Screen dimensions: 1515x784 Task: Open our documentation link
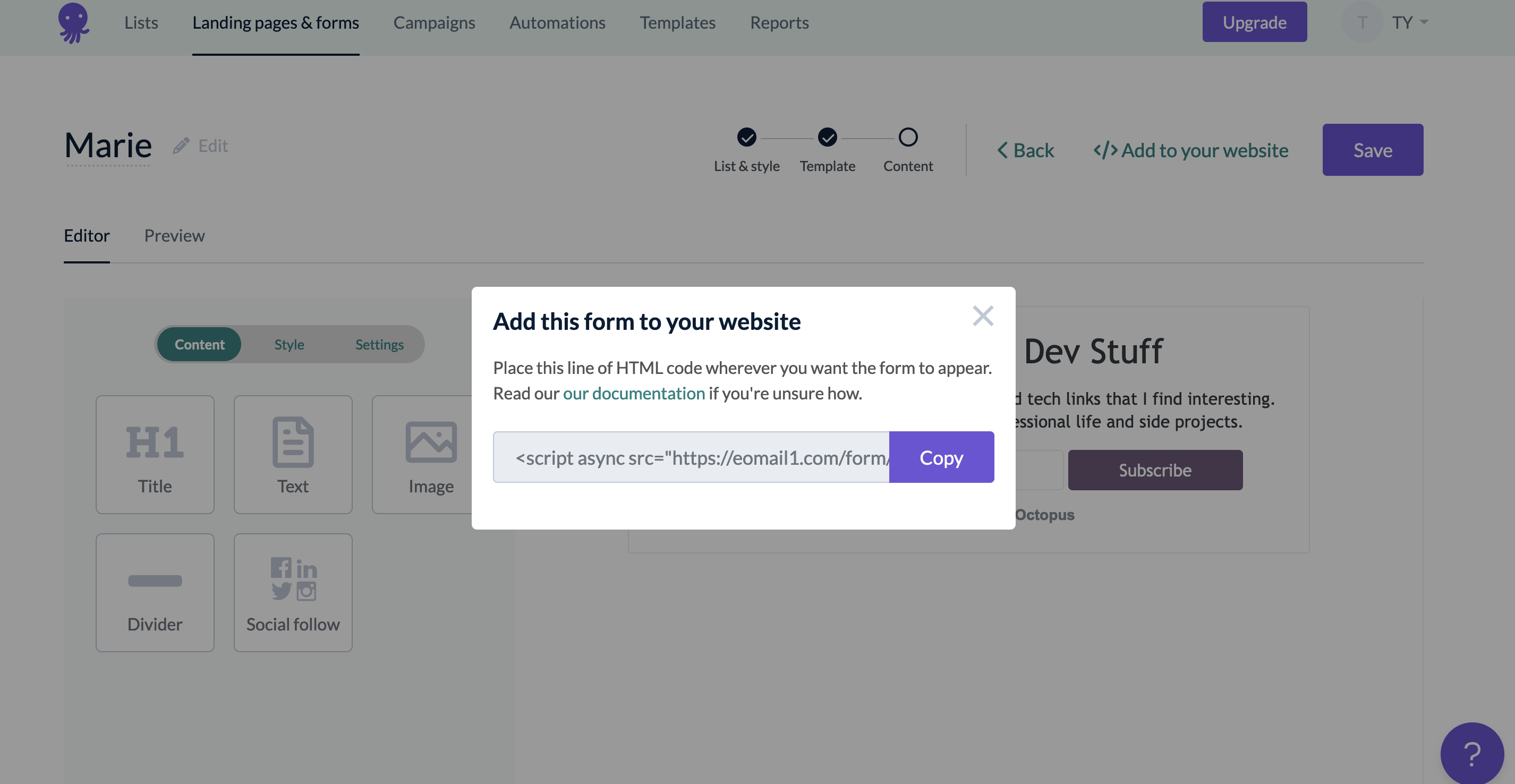pyautogui.click(x=633, y=393)
